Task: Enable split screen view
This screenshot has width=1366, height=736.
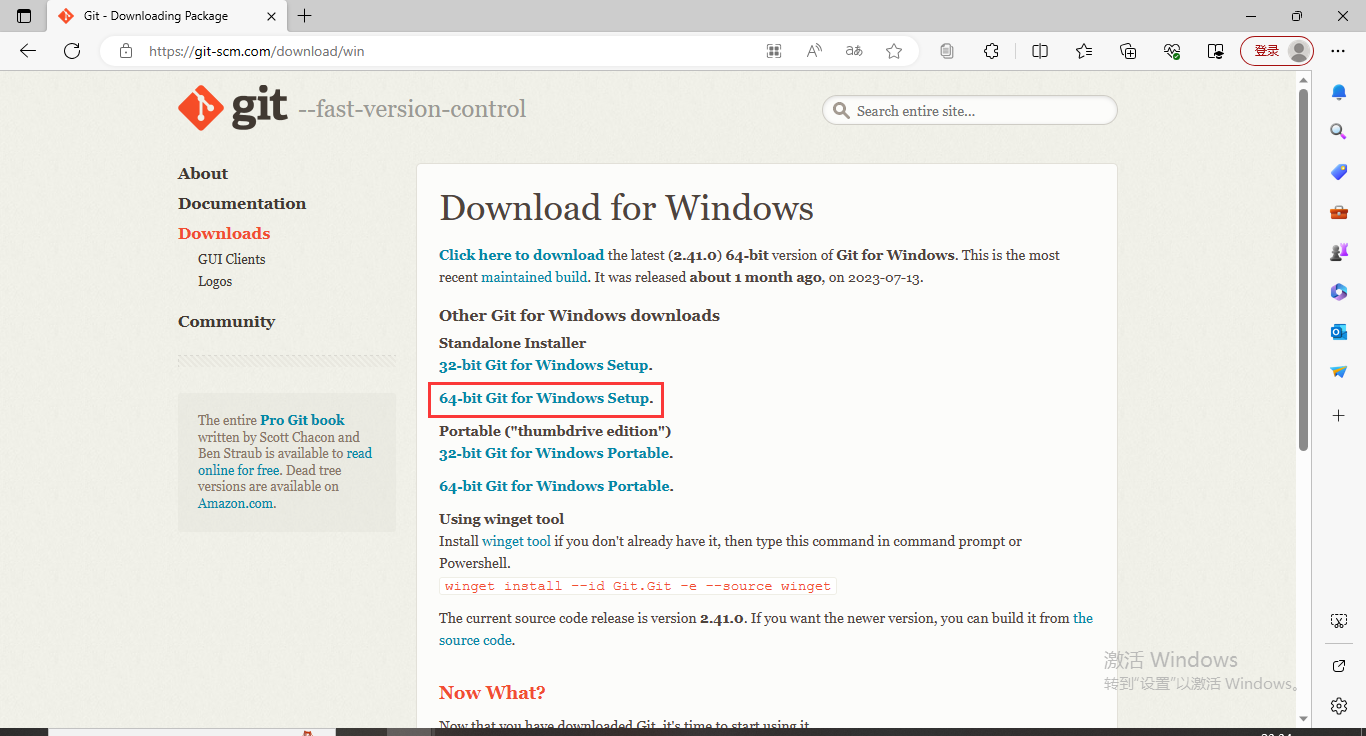Action: coord(1040,51)
